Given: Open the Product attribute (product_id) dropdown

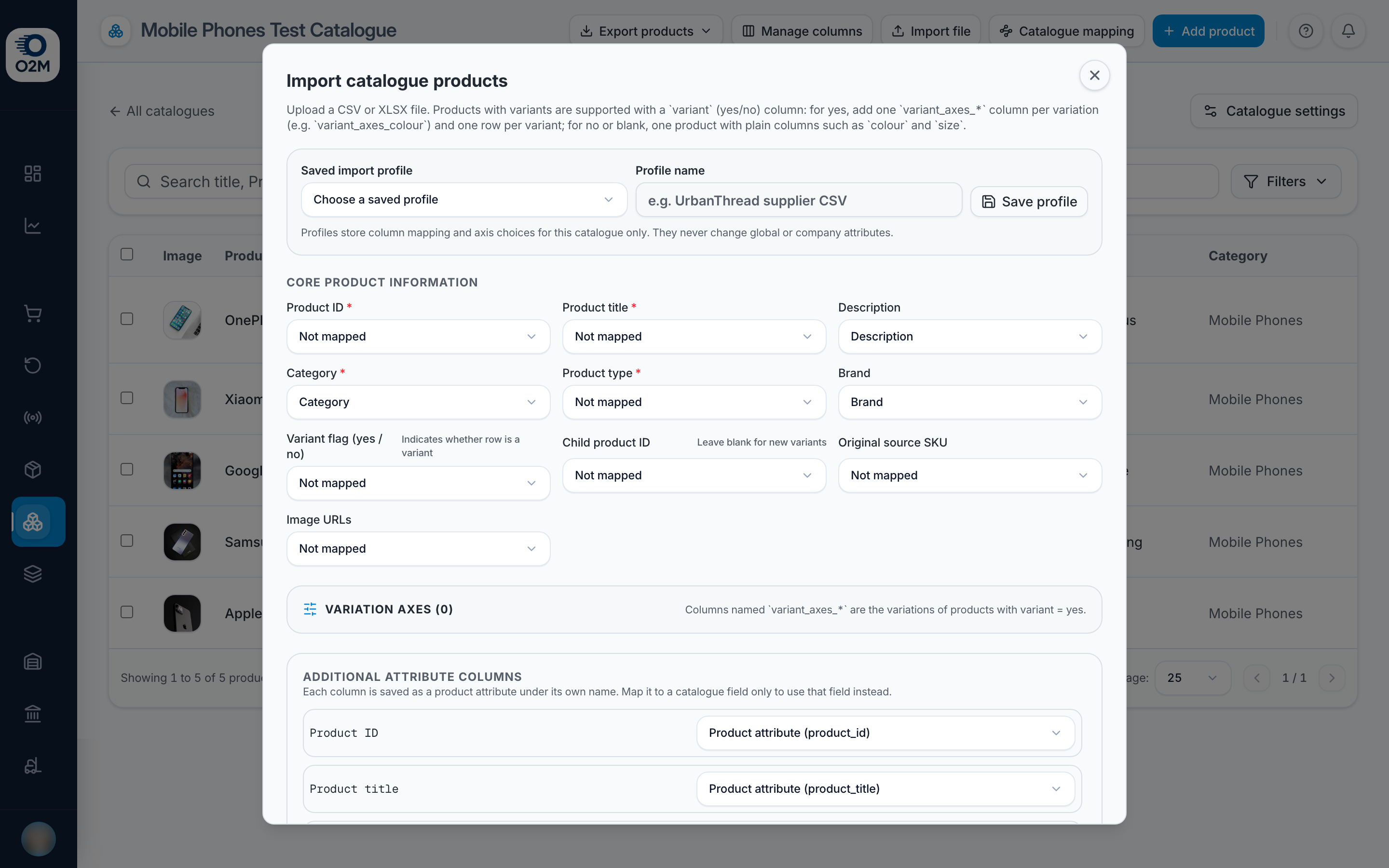Looking at the screenshot, I should click(885, 733).
